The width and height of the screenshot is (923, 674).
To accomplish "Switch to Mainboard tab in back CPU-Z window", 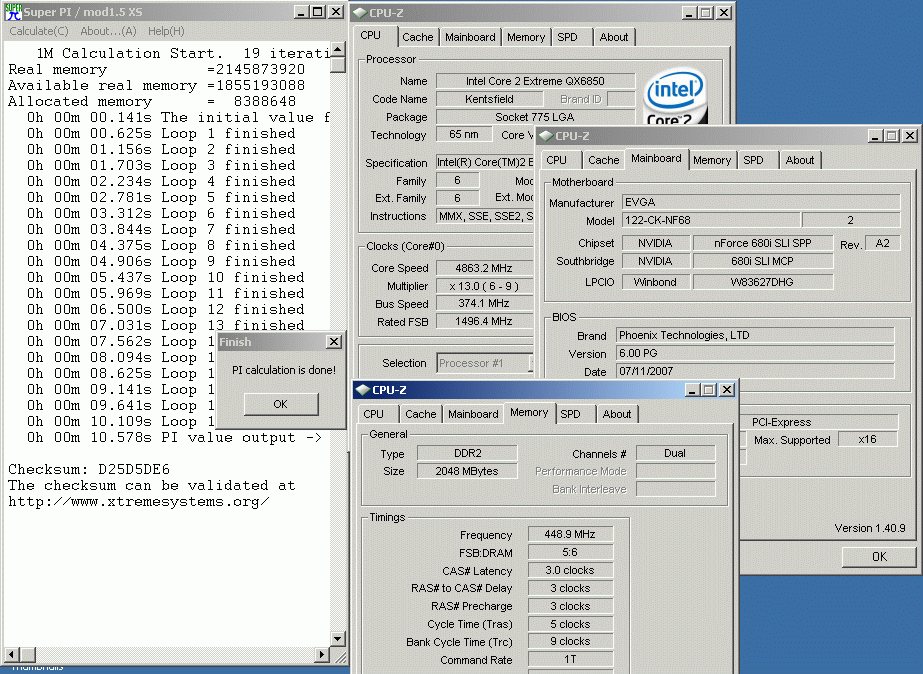I will point(470,37).
